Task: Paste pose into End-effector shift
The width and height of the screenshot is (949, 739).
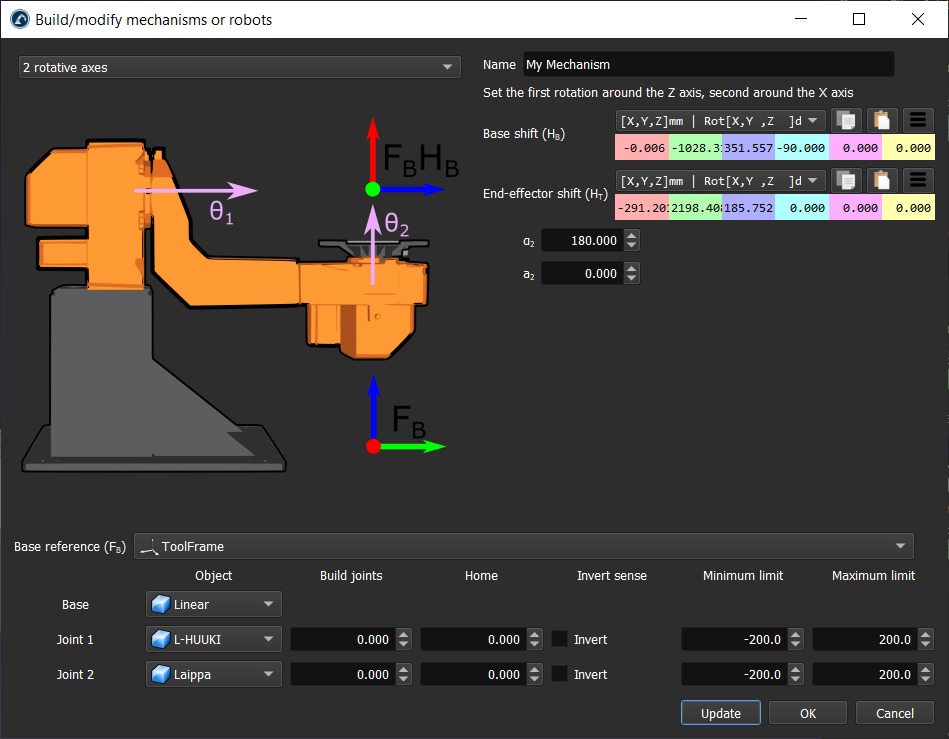Action: (882, 180)
